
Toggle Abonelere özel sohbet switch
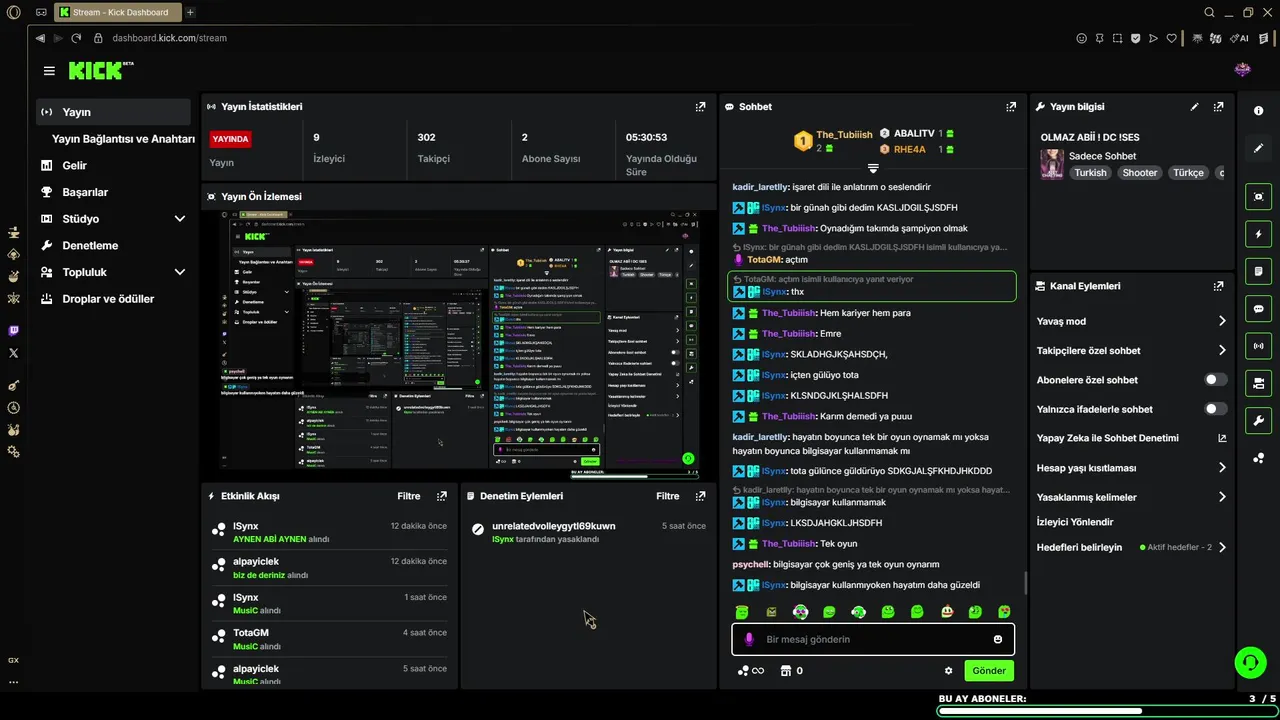coord(1215,380)
